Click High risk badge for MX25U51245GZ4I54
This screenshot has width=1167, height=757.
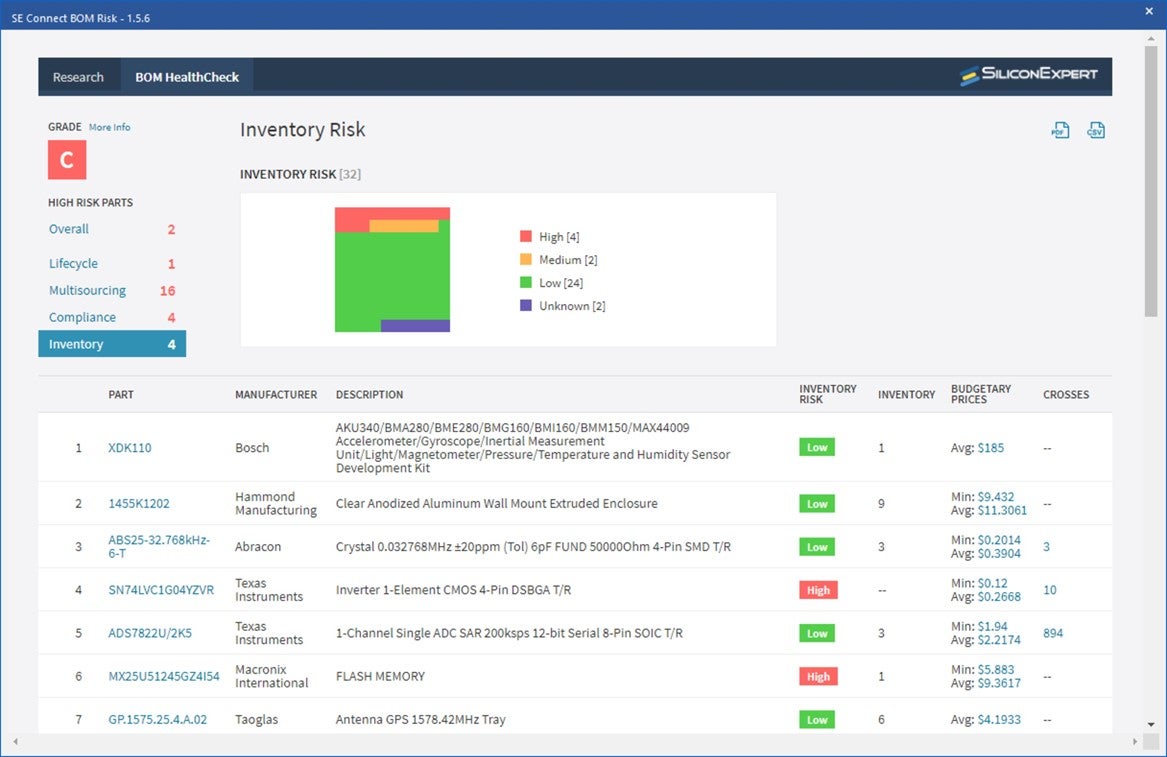(x=818, y=677)
